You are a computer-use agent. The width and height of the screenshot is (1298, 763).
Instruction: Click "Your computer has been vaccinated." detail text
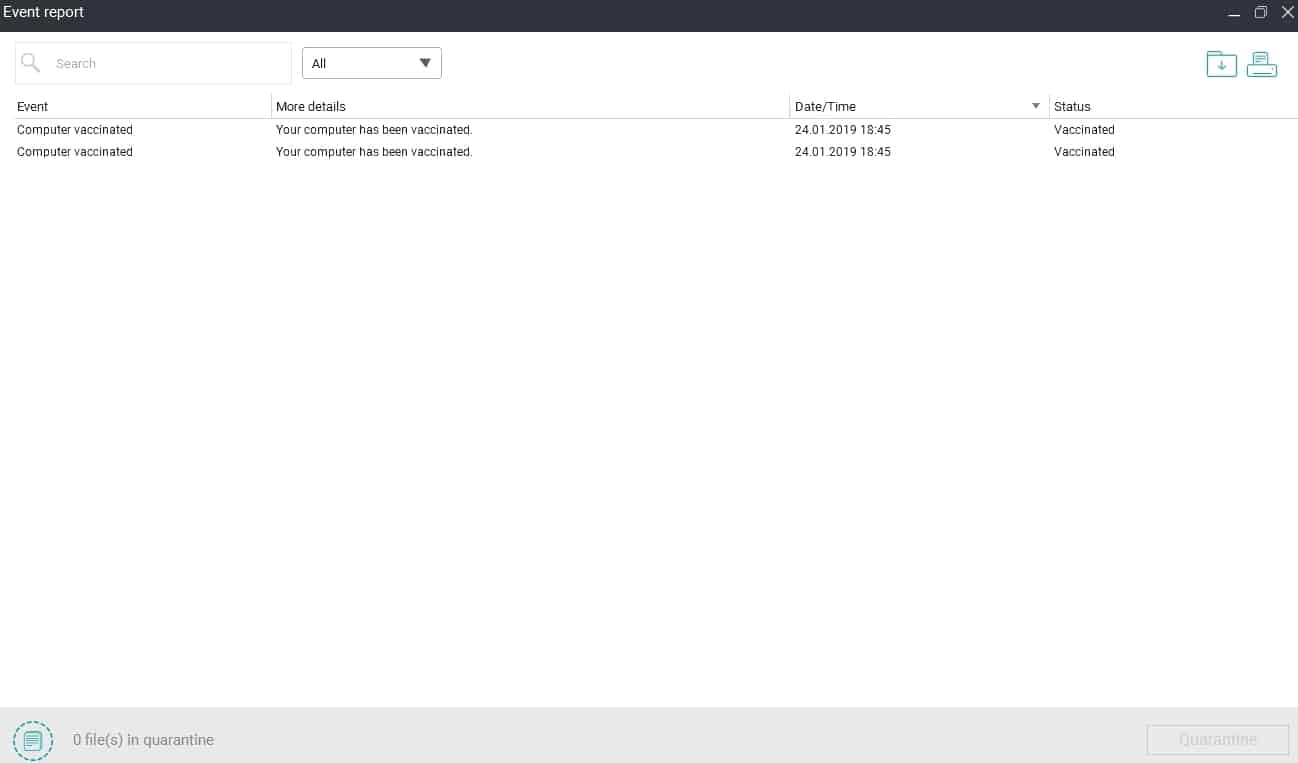pos(374,129)
